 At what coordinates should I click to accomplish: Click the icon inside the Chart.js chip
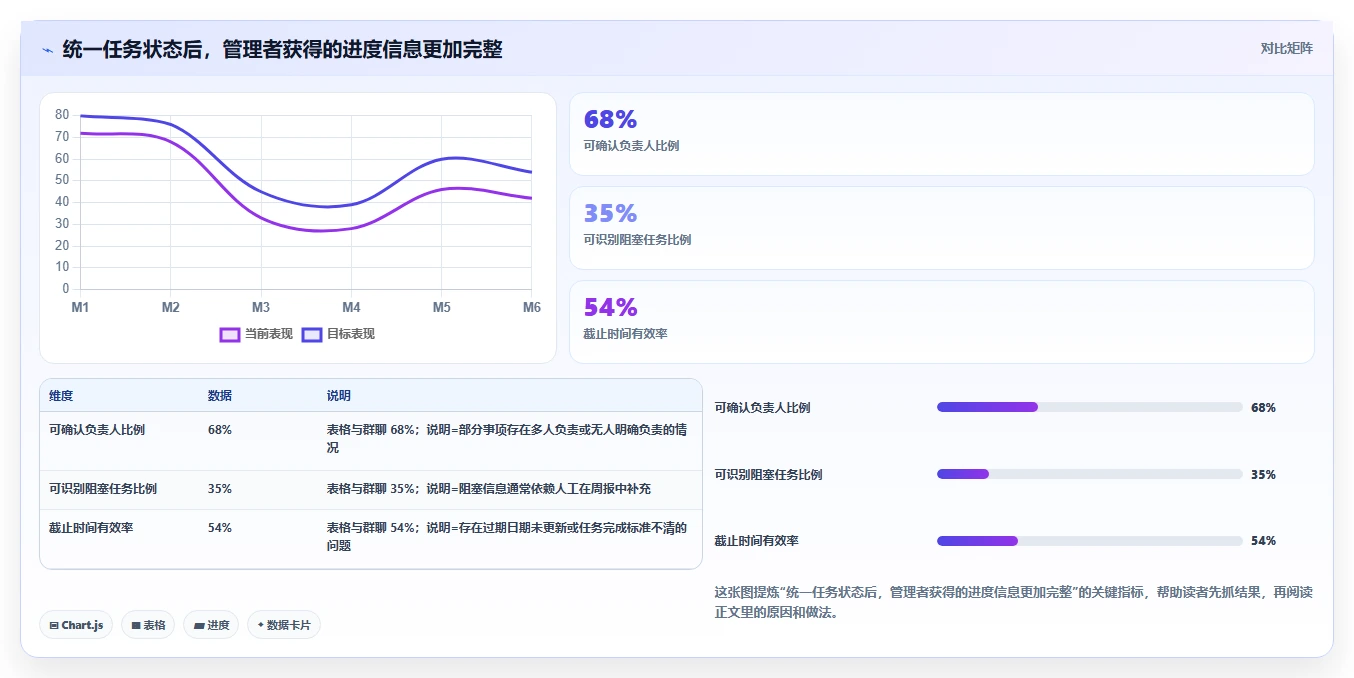click(x=54, y=626)
